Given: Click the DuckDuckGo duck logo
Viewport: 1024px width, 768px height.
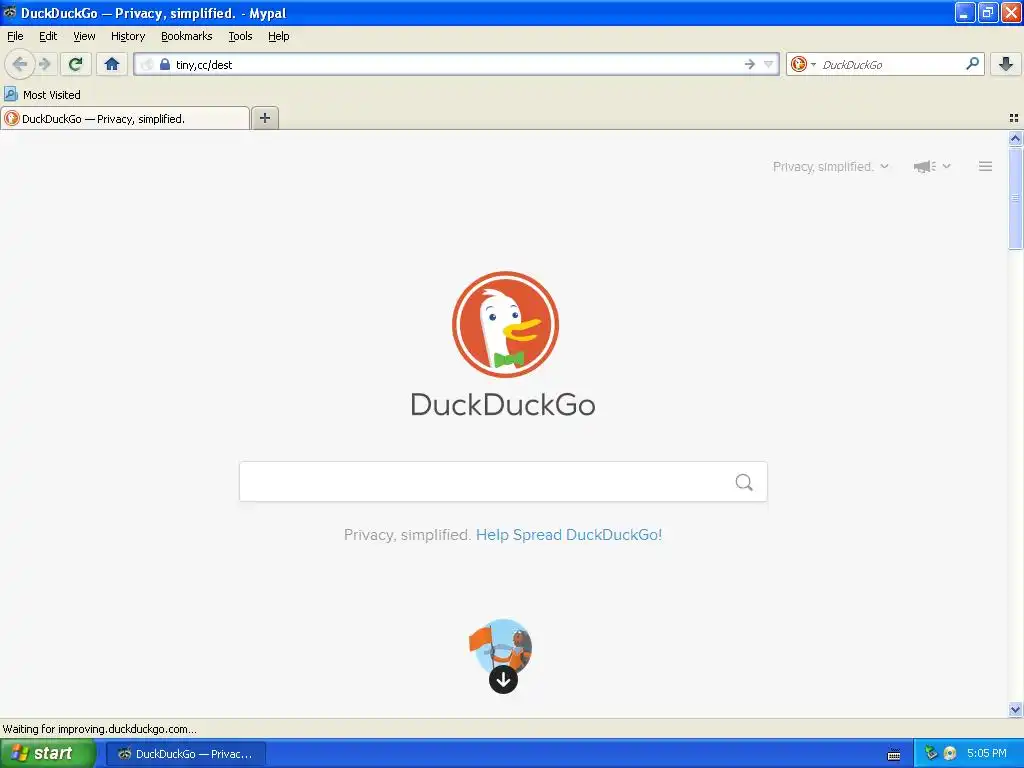Looking at the screenshot, I should click(x=505, y=325).
